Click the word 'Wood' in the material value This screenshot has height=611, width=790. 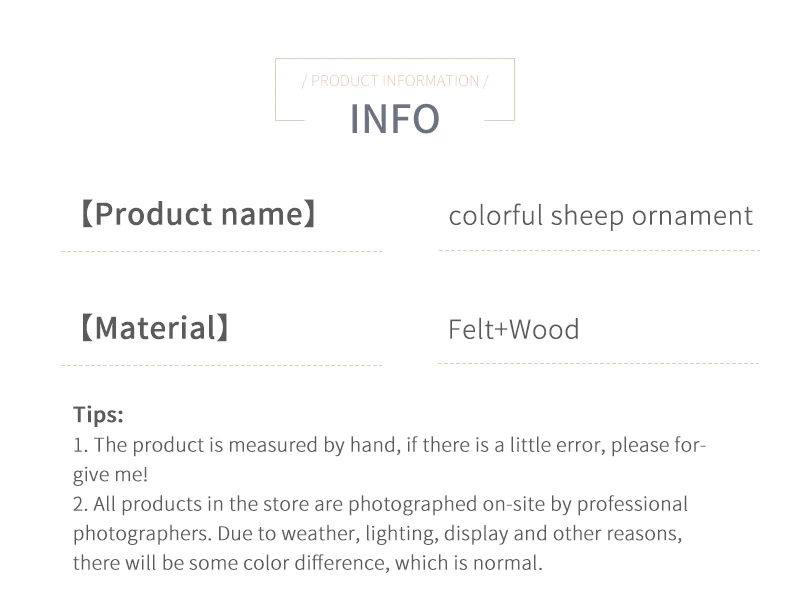[545, 329]
